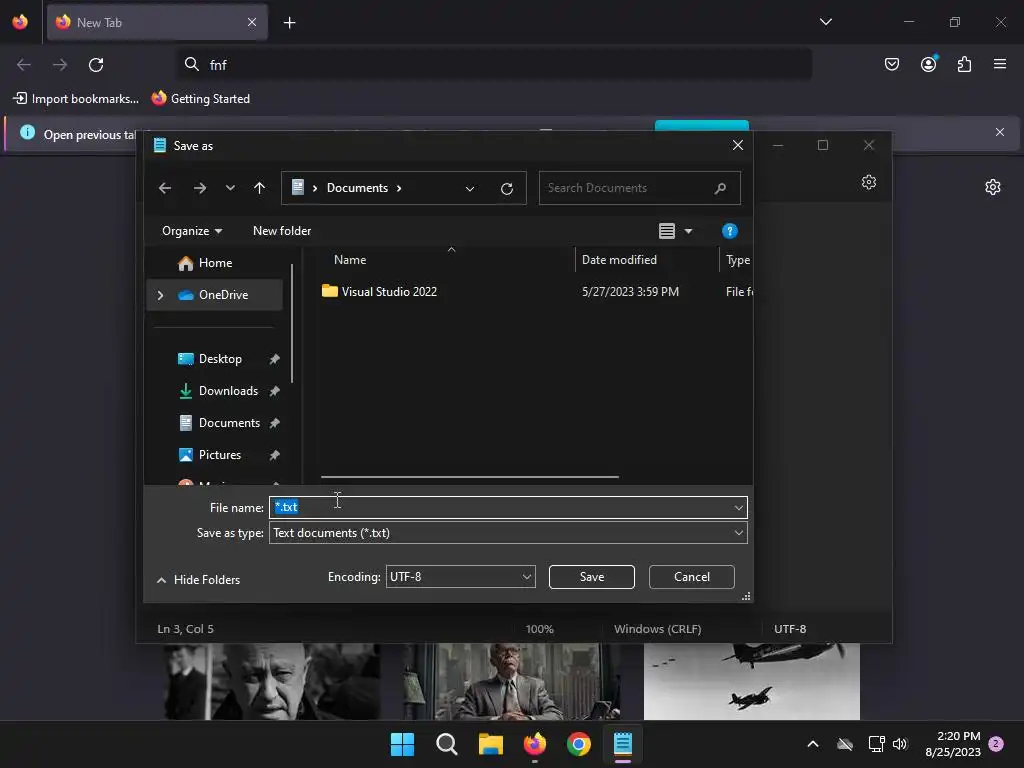Select the Visual Studio 2022 folder
Viewport: 1024px width, 768px height.
[x=389, y=292]
